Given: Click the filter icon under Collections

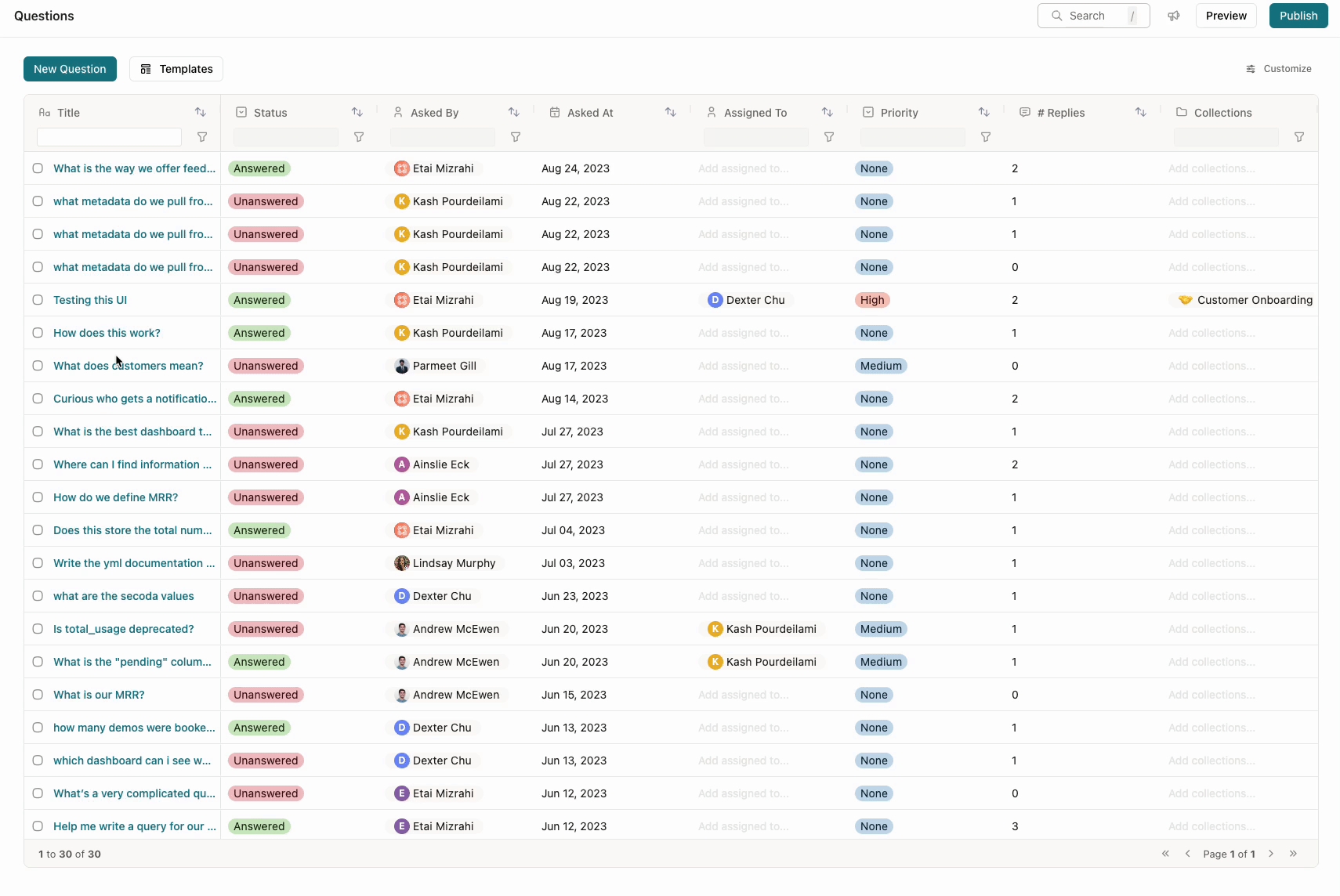Looking at the screenshot, I should [x=1299, y=137].
